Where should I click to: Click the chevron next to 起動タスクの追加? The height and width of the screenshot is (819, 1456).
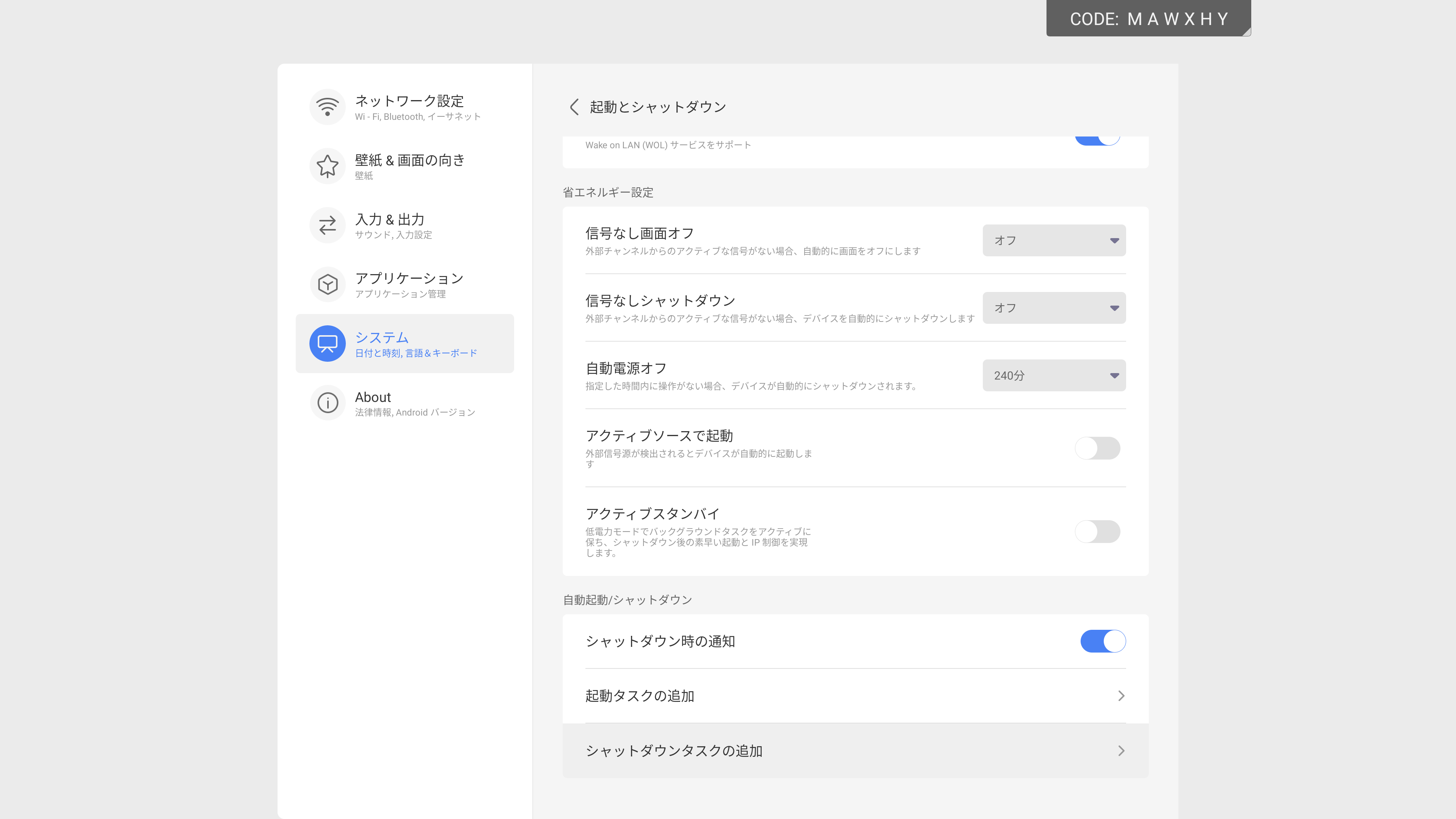point(1121,696)
